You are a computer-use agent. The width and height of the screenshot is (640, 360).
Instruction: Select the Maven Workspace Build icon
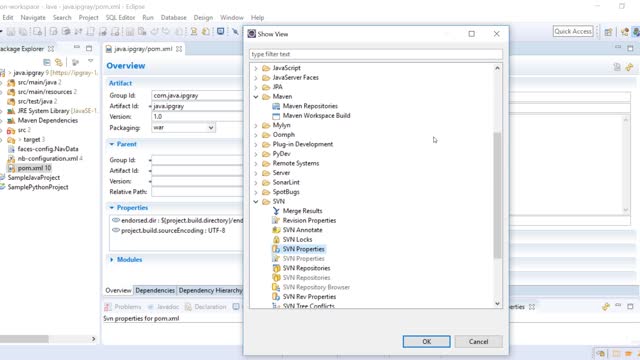pyautogui.click(x=276, y=116)
